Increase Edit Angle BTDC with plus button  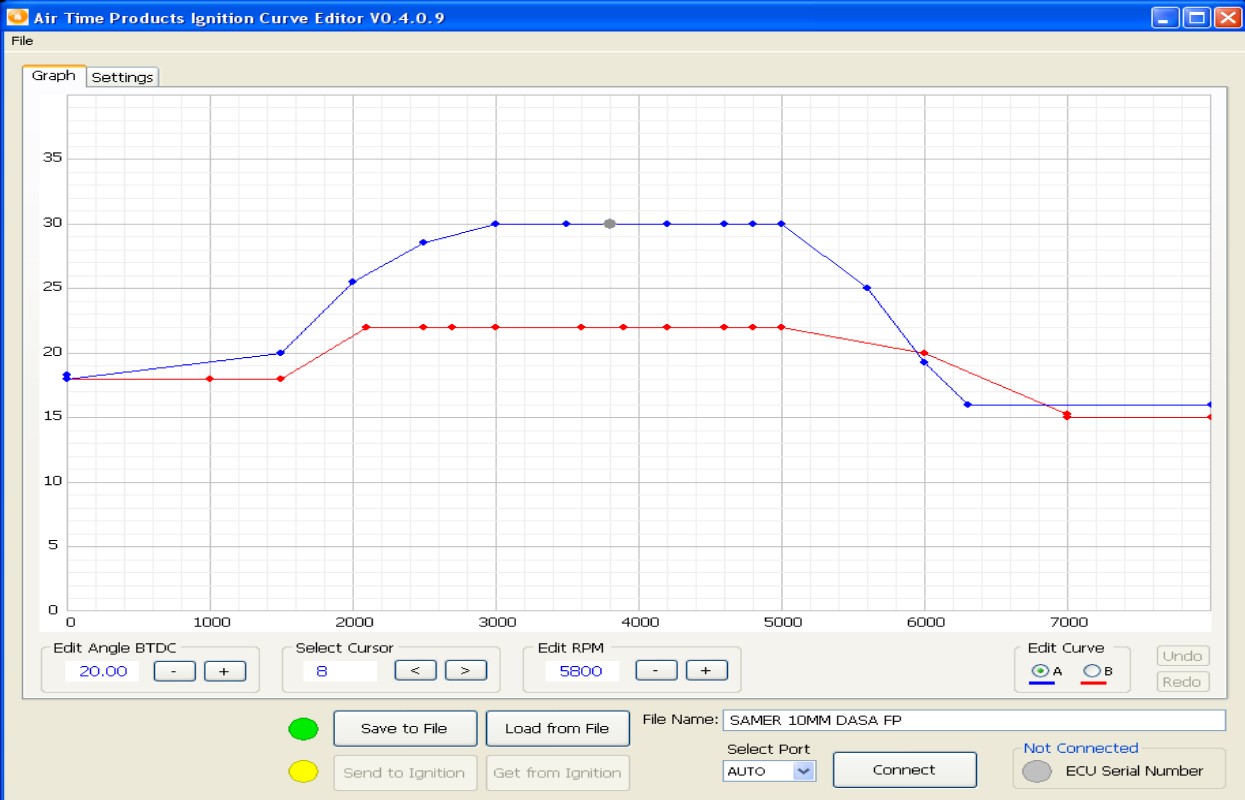pyautogui.click(x=225, y=671)
